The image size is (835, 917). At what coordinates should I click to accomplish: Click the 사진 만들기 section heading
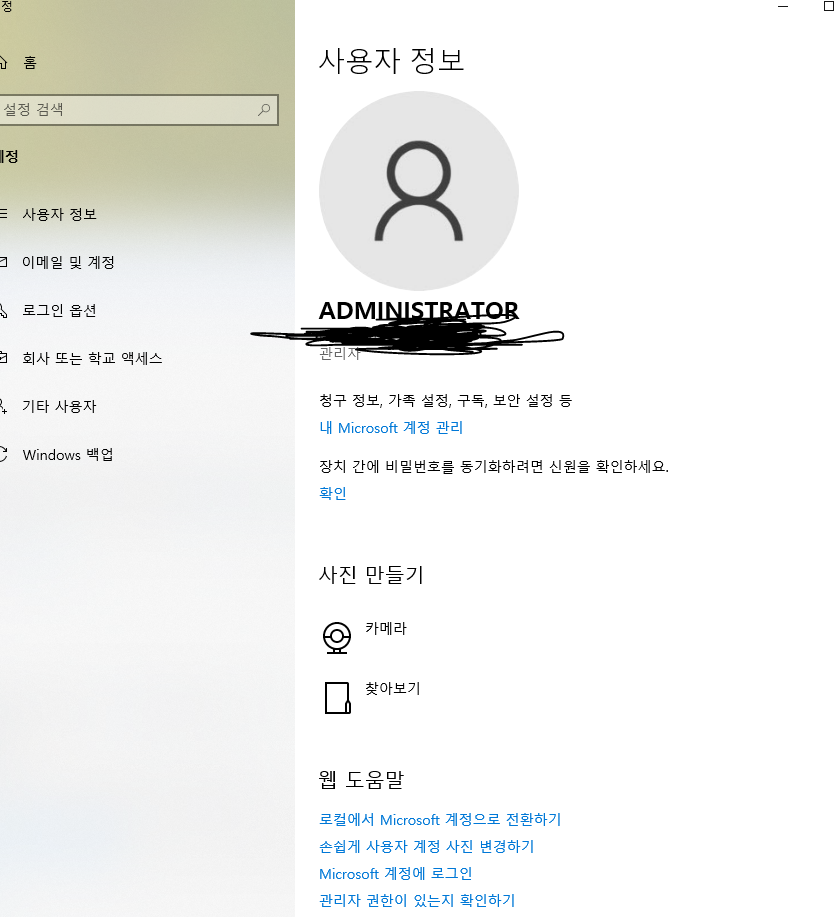(371, 574)
